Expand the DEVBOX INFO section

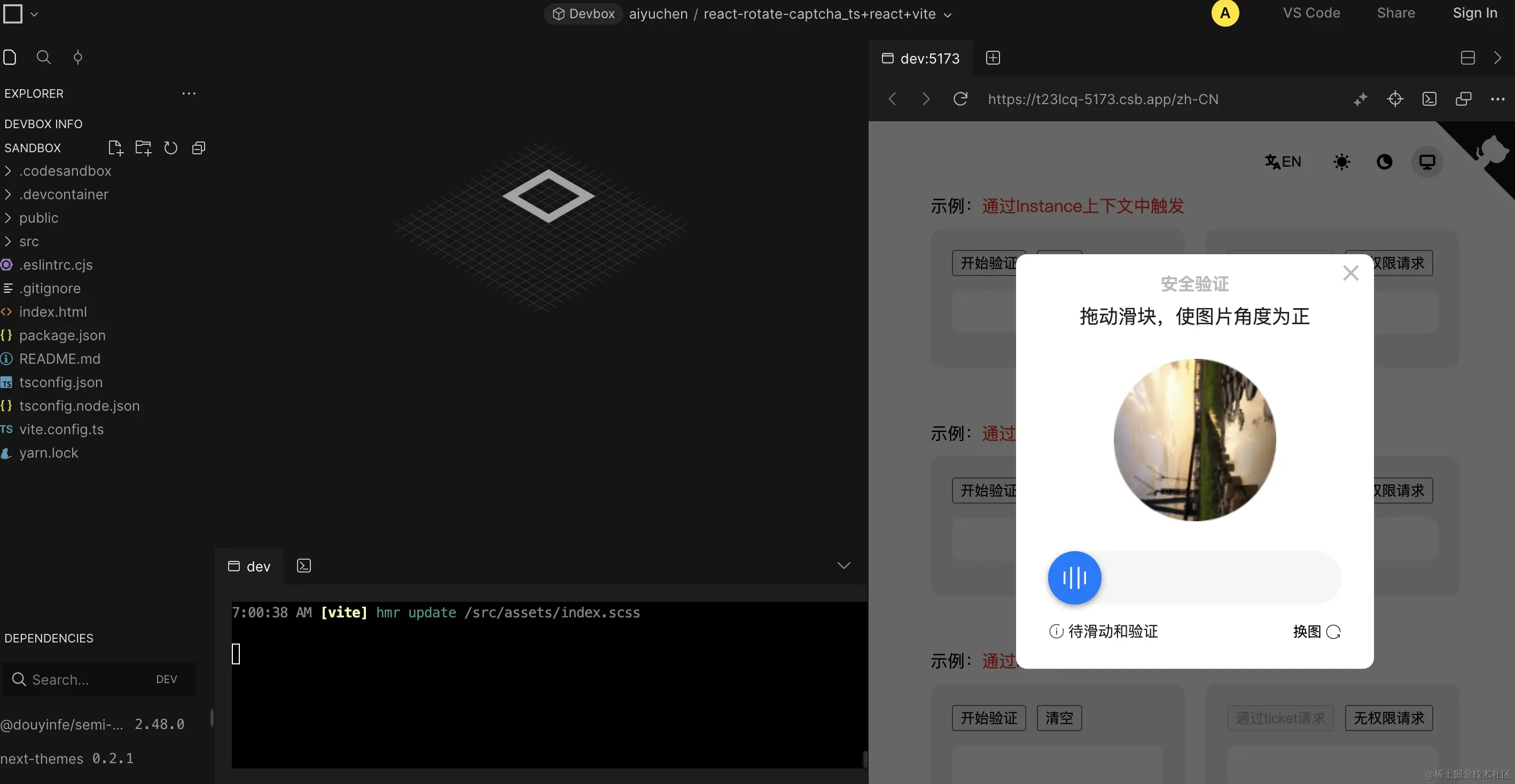pyautogui.click(x=43, y=124)
